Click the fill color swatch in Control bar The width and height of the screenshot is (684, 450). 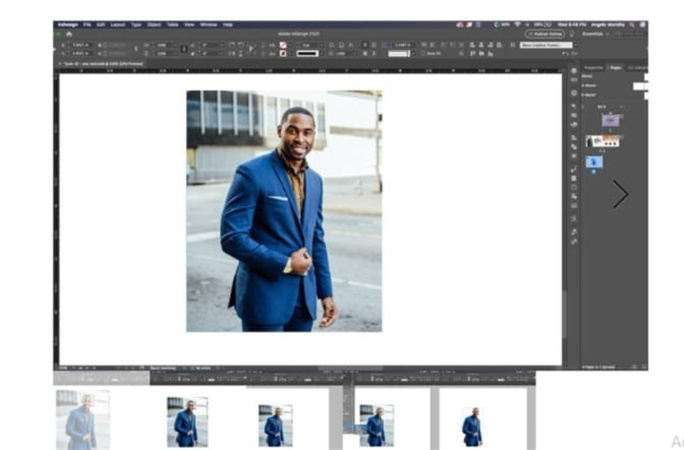tap(284, 45)
